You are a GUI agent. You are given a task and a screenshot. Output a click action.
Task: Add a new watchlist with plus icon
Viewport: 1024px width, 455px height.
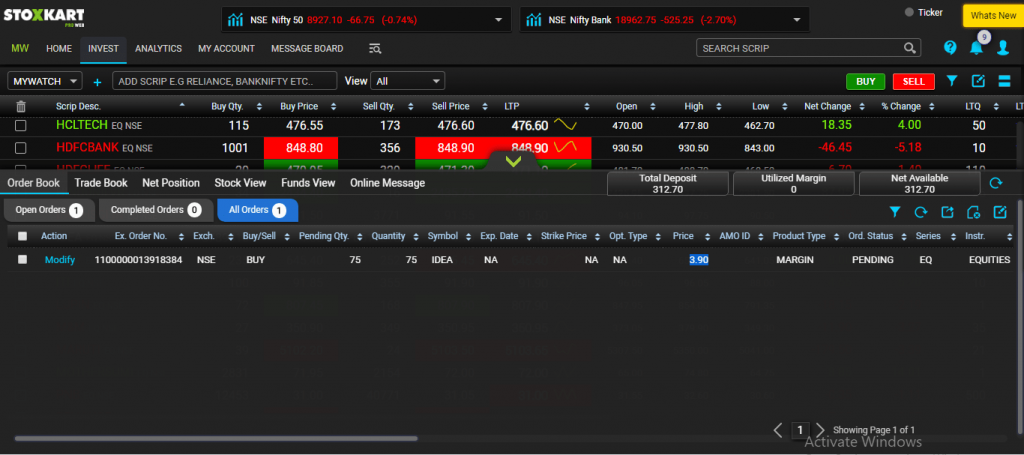pos(97,82)
